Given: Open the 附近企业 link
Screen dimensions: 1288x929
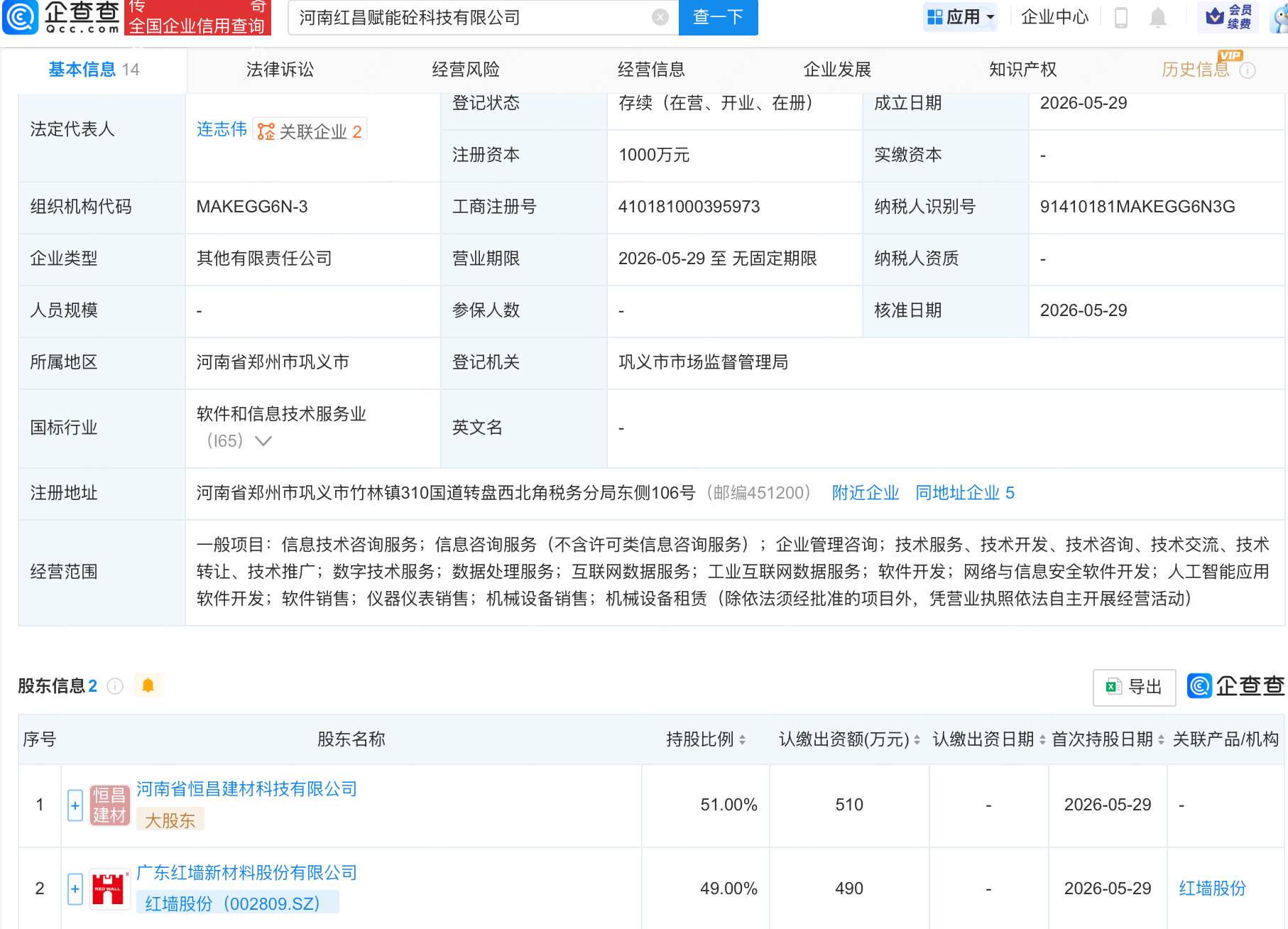Looking at the screenshot, I should point(866,493).
